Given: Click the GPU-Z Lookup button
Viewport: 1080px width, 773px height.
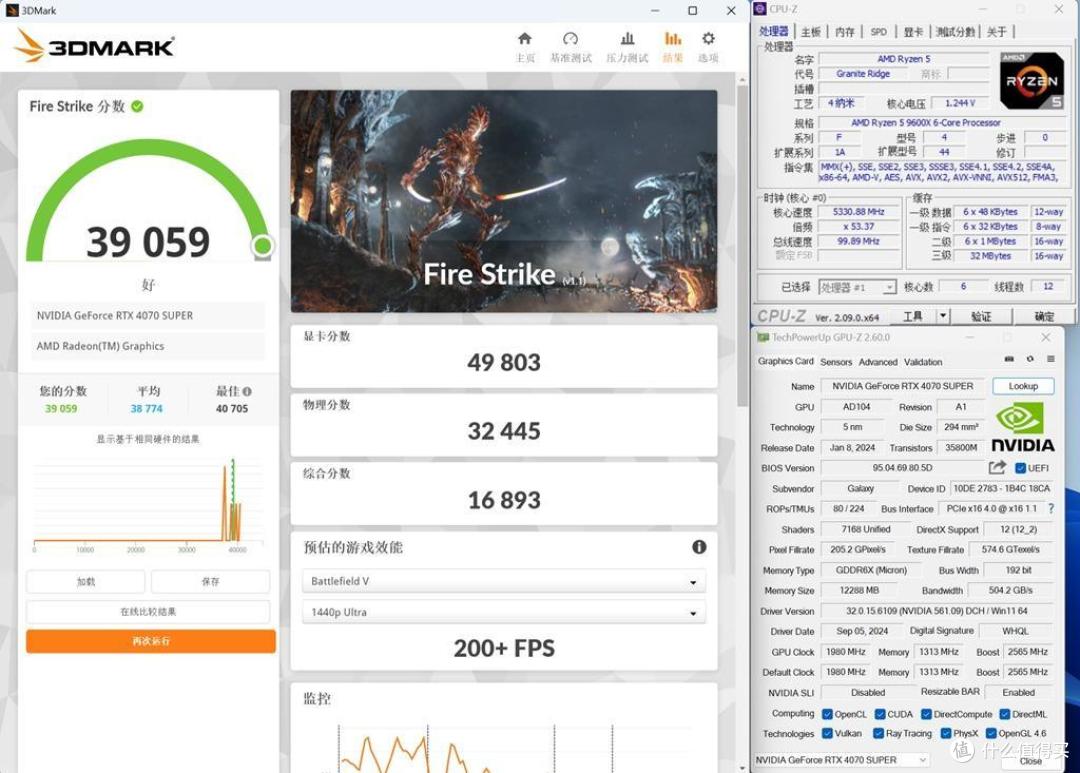Looking at the screenshot, I should point(1023,386).
